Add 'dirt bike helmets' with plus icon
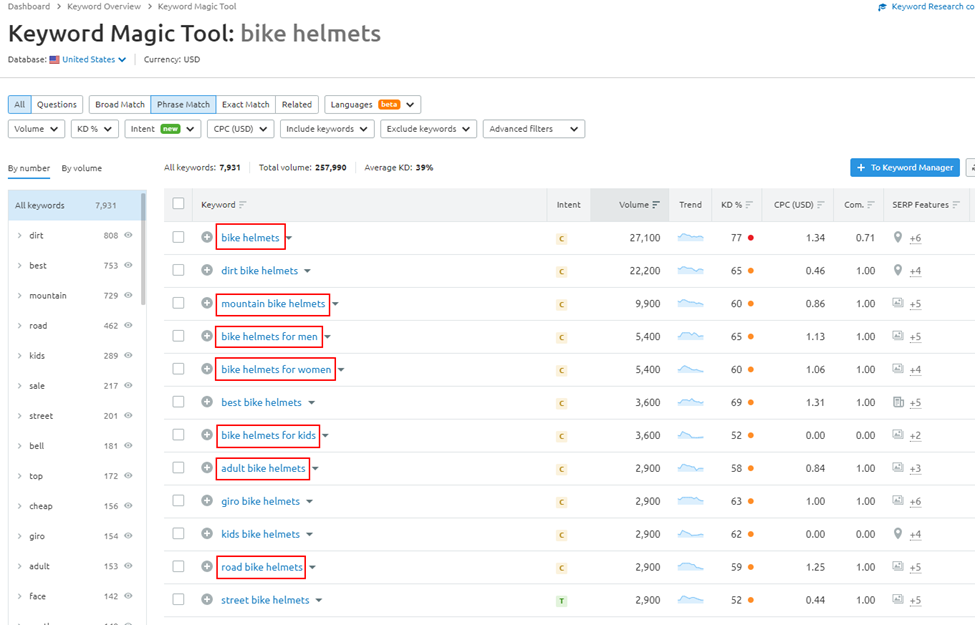975x625 pixels. [x=207, y=270]
